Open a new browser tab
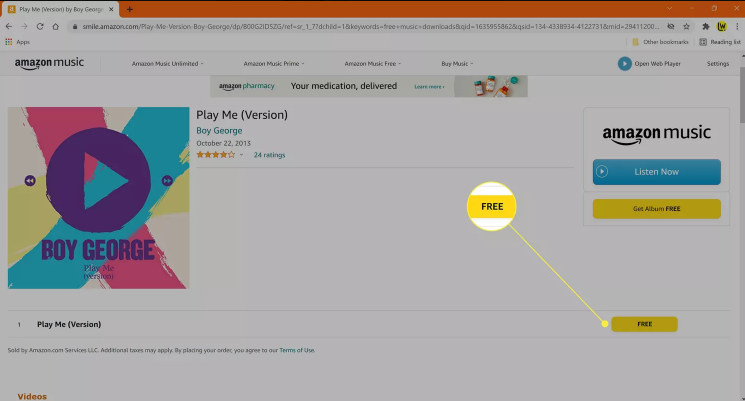The image size is (745, 401). [x=129, y=9]
